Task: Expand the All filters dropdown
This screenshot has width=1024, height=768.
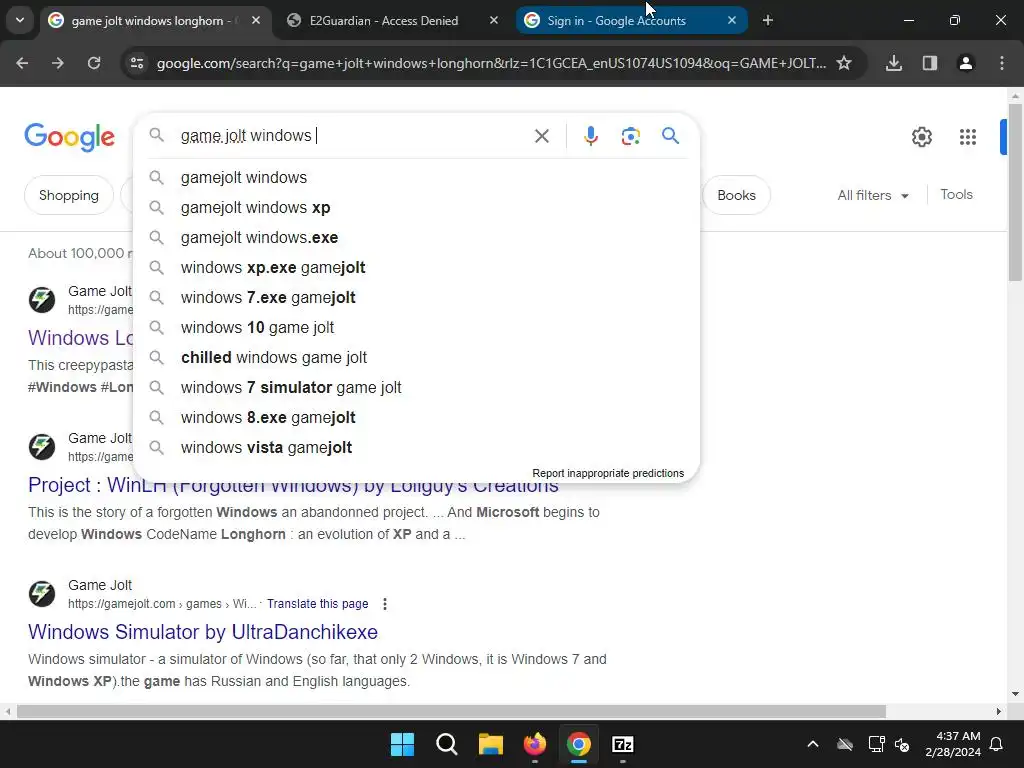Action: pyautogui.click(x=873, y=195)
